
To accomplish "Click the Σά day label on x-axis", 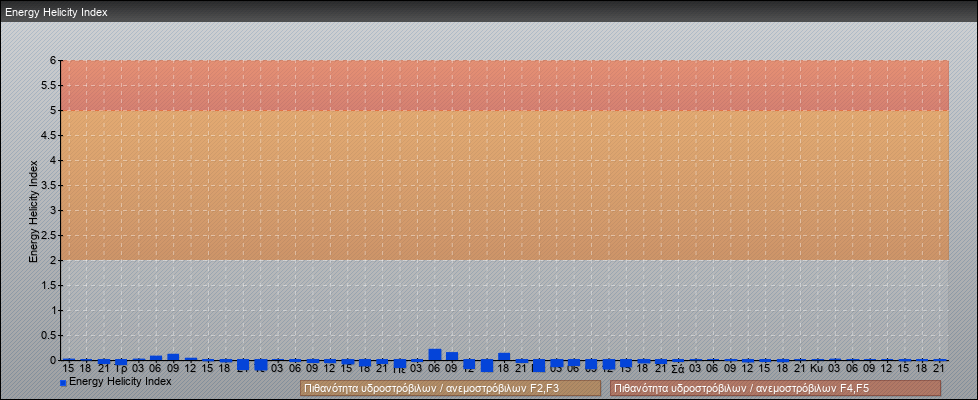I will [677, 369].
